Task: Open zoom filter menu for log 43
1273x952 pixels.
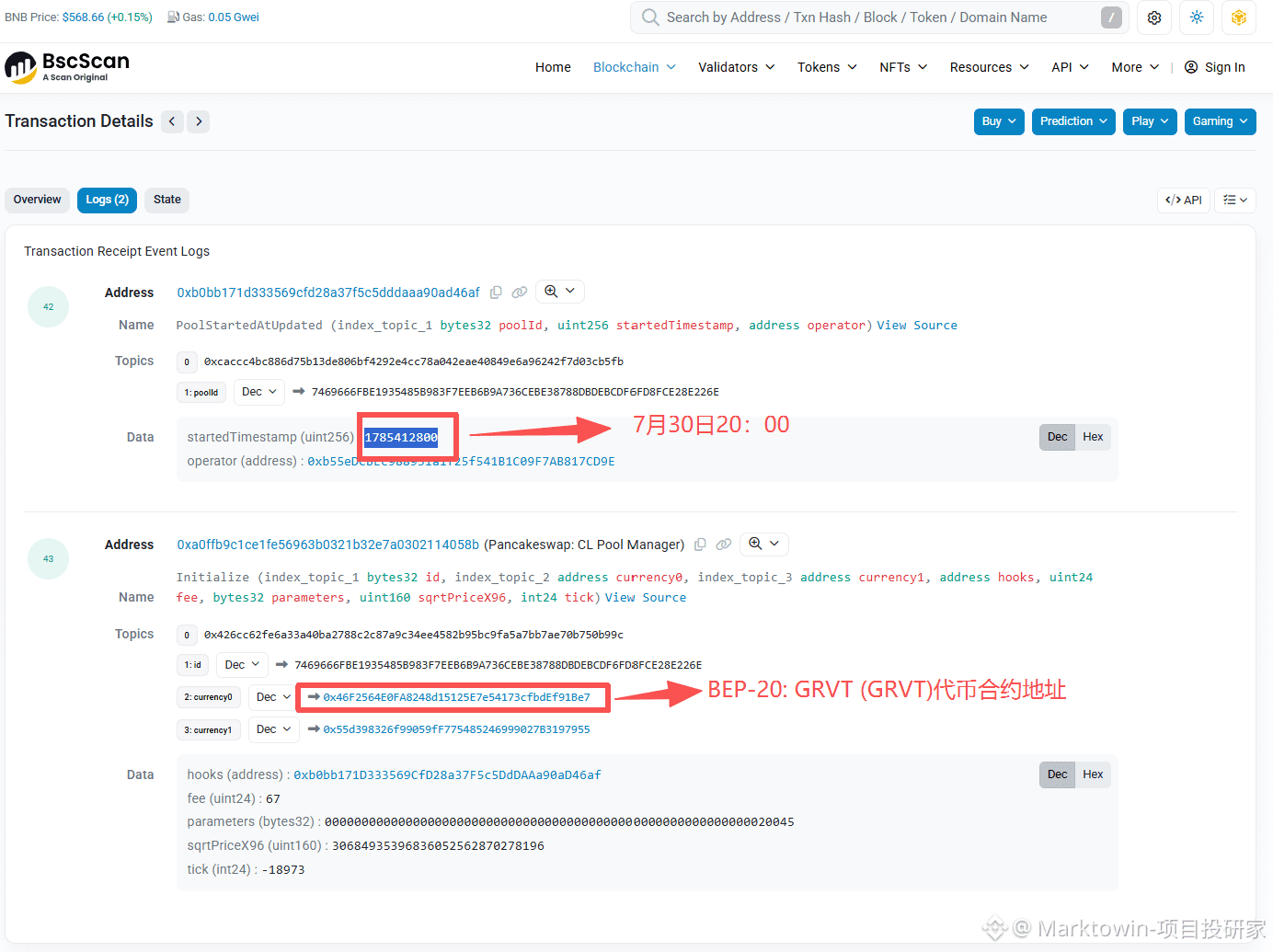Action: pos(763,544)
